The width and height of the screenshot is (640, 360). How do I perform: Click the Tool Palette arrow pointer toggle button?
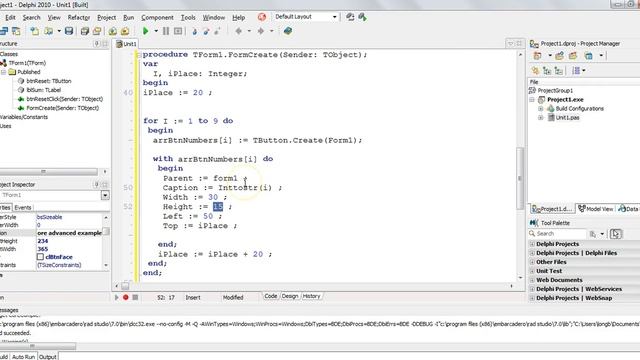(x=616, y=234)
